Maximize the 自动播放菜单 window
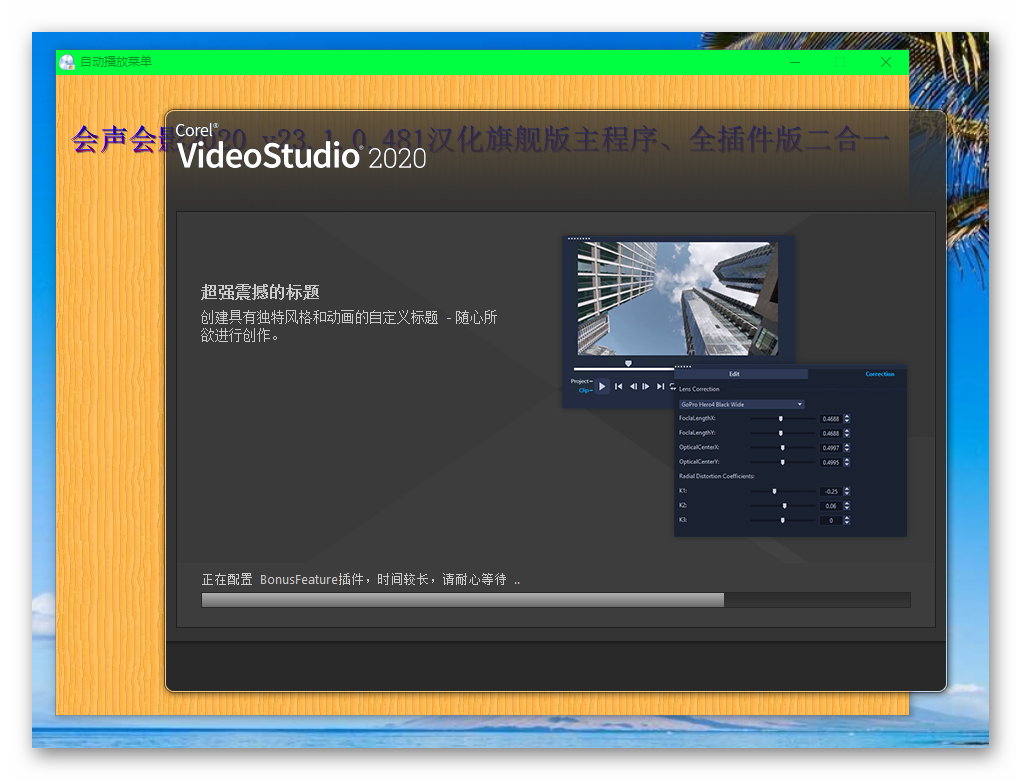 point(840,62)
